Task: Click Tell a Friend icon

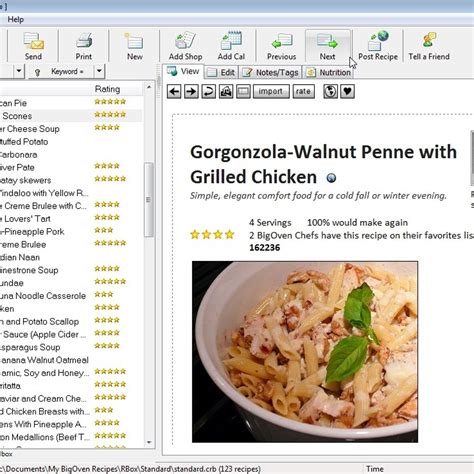Action: point(429,46)
